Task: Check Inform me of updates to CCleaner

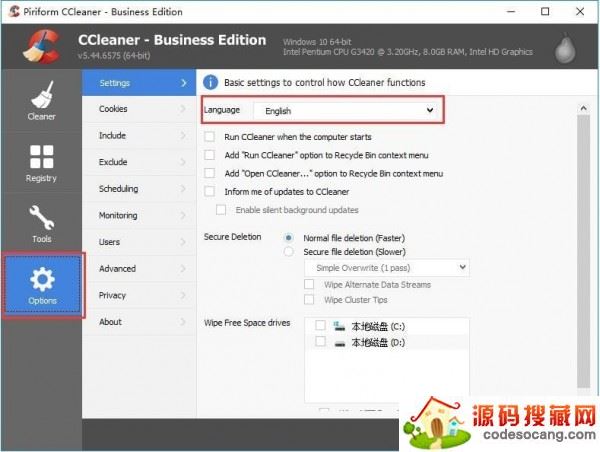Action: (x=209, y=191)
